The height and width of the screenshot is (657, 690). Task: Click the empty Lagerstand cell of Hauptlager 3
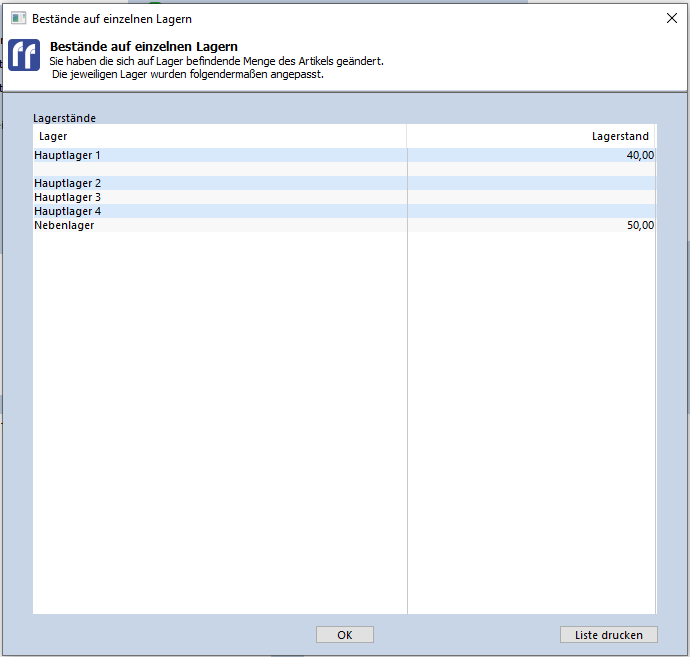(x=530, y=197)
